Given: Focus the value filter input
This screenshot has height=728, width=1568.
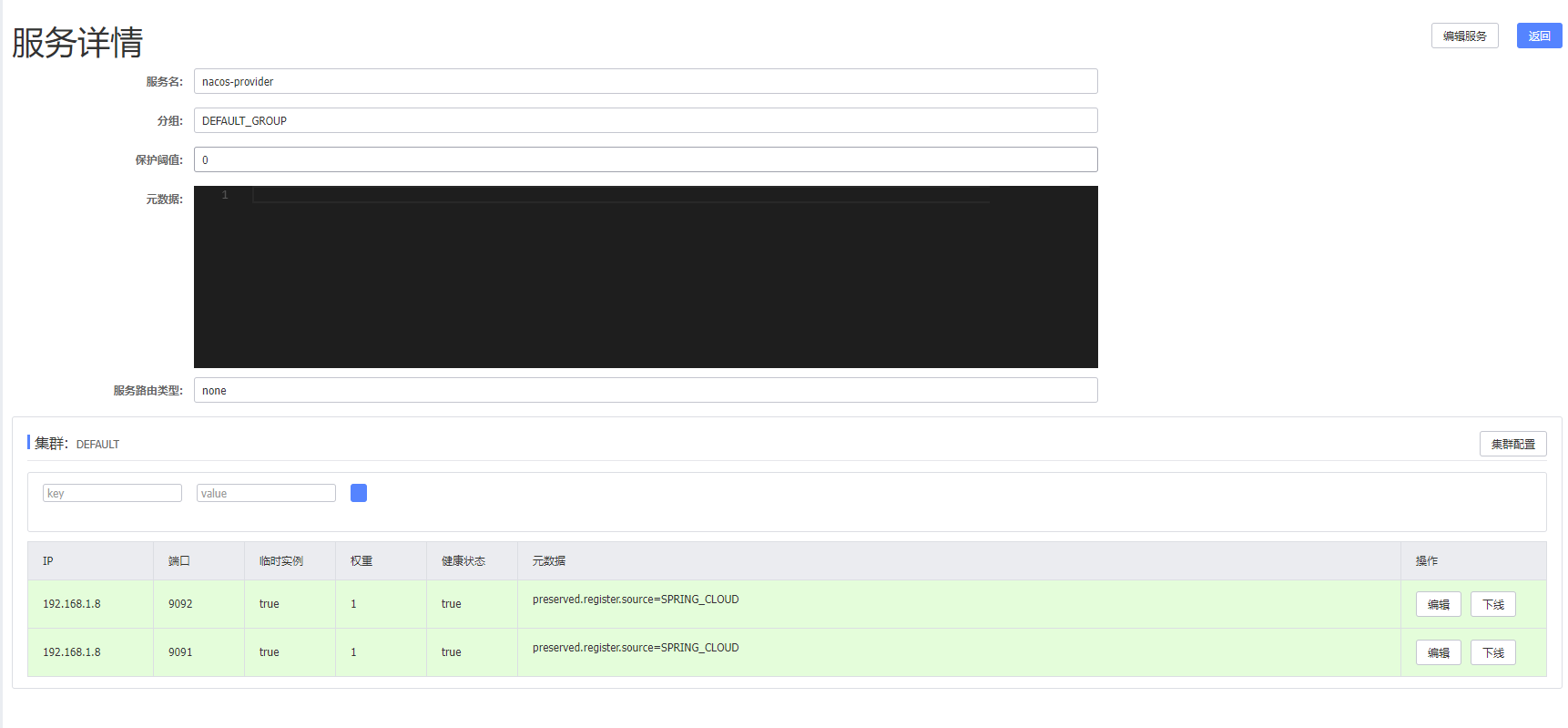Looking at the screenshot, I should [x=266, y=493].
